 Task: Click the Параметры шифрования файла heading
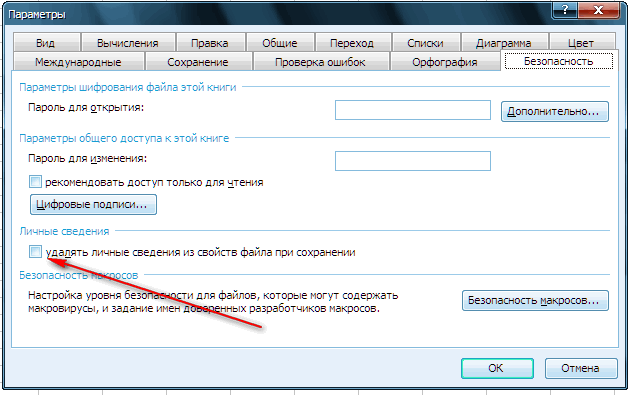[128, 87]
